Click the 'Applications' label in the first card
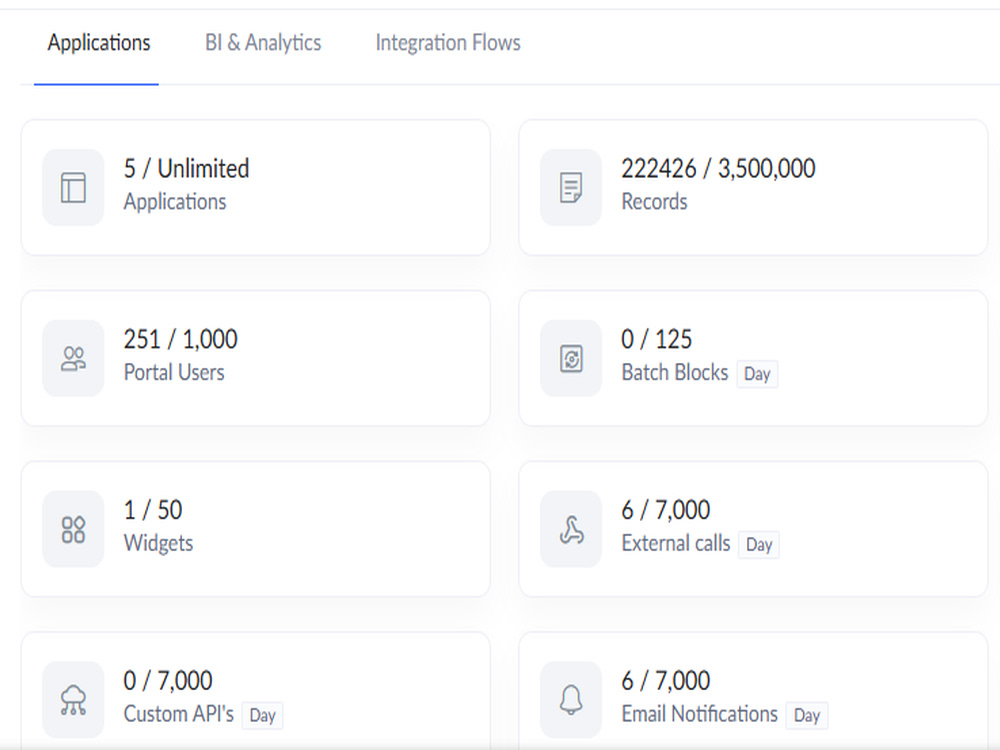 [175, 202]
